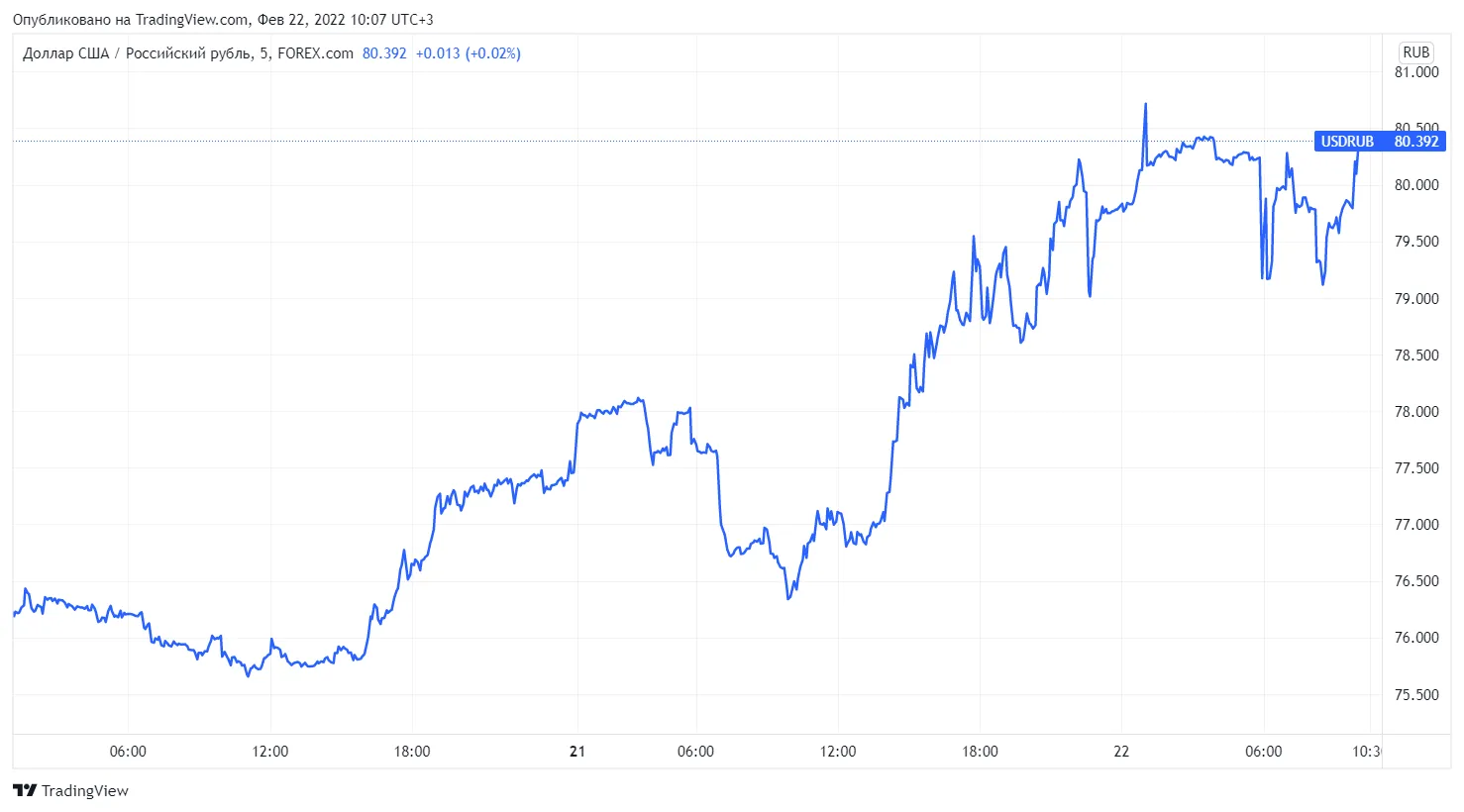Click the 80.000 price axis label

click(x=1416, y=185)
